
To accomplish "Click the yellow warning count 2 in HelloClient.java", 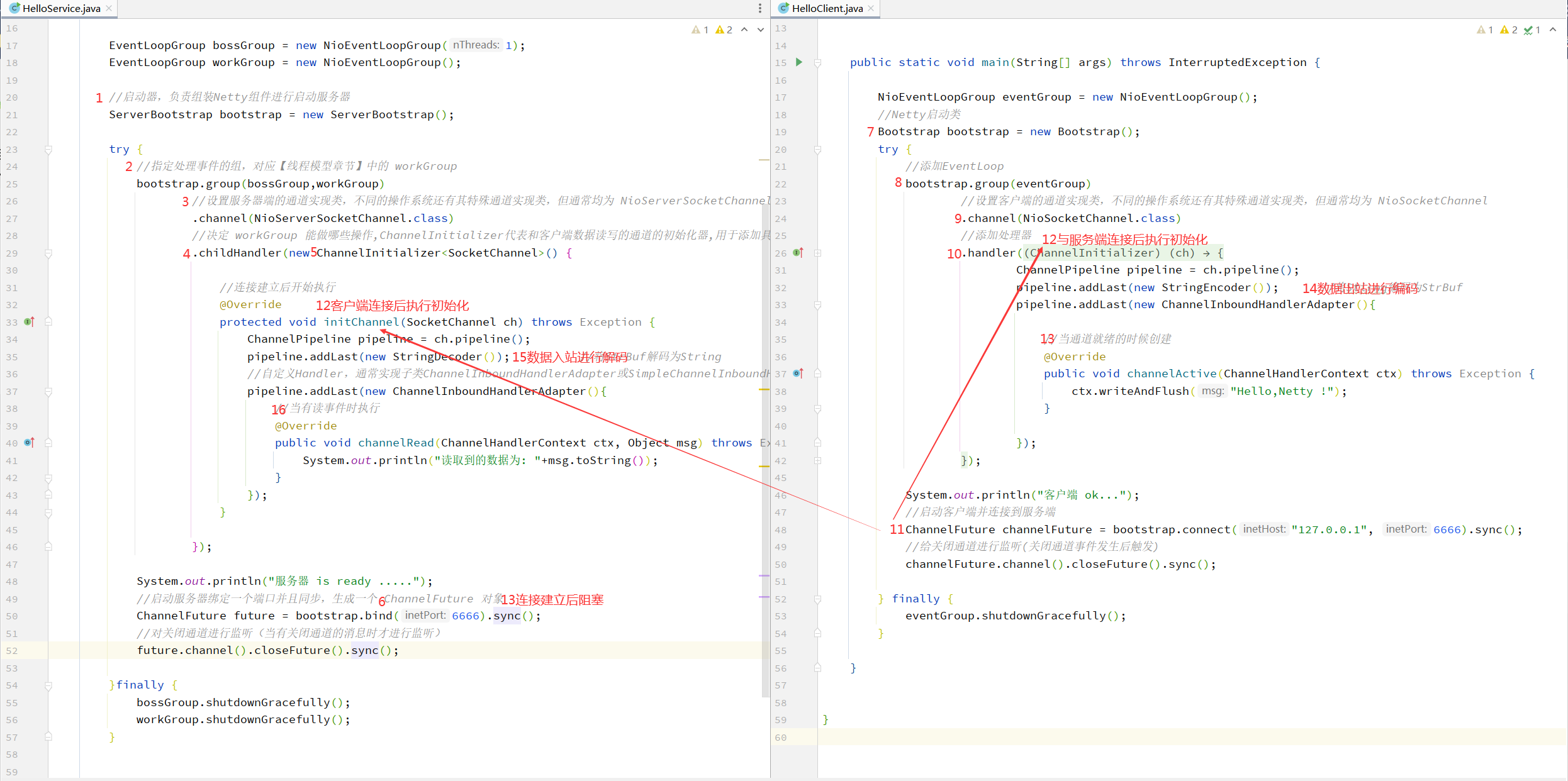I will point(1508,30).
